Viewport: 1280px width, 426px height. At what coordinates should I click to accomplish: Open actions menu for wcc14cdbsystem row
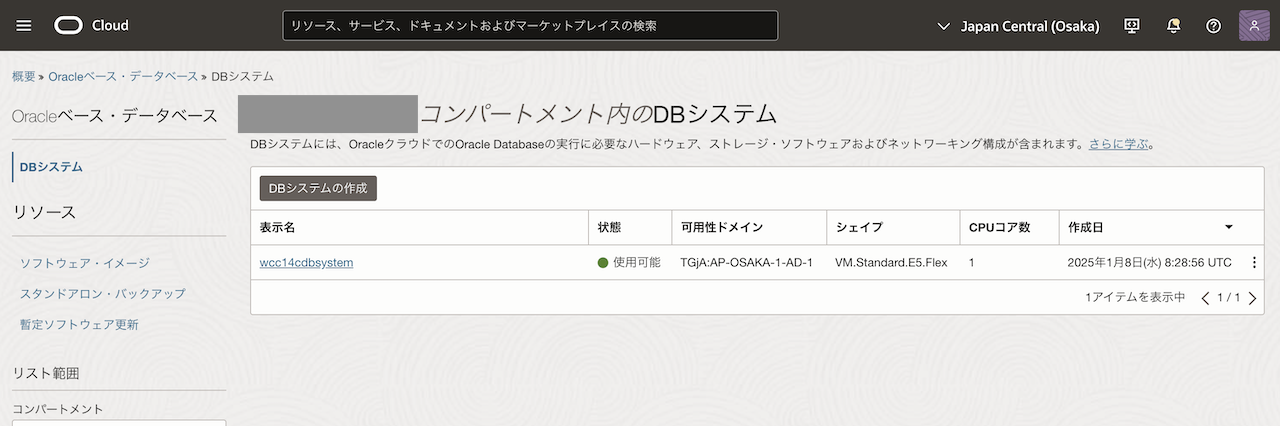(1254, 263)
